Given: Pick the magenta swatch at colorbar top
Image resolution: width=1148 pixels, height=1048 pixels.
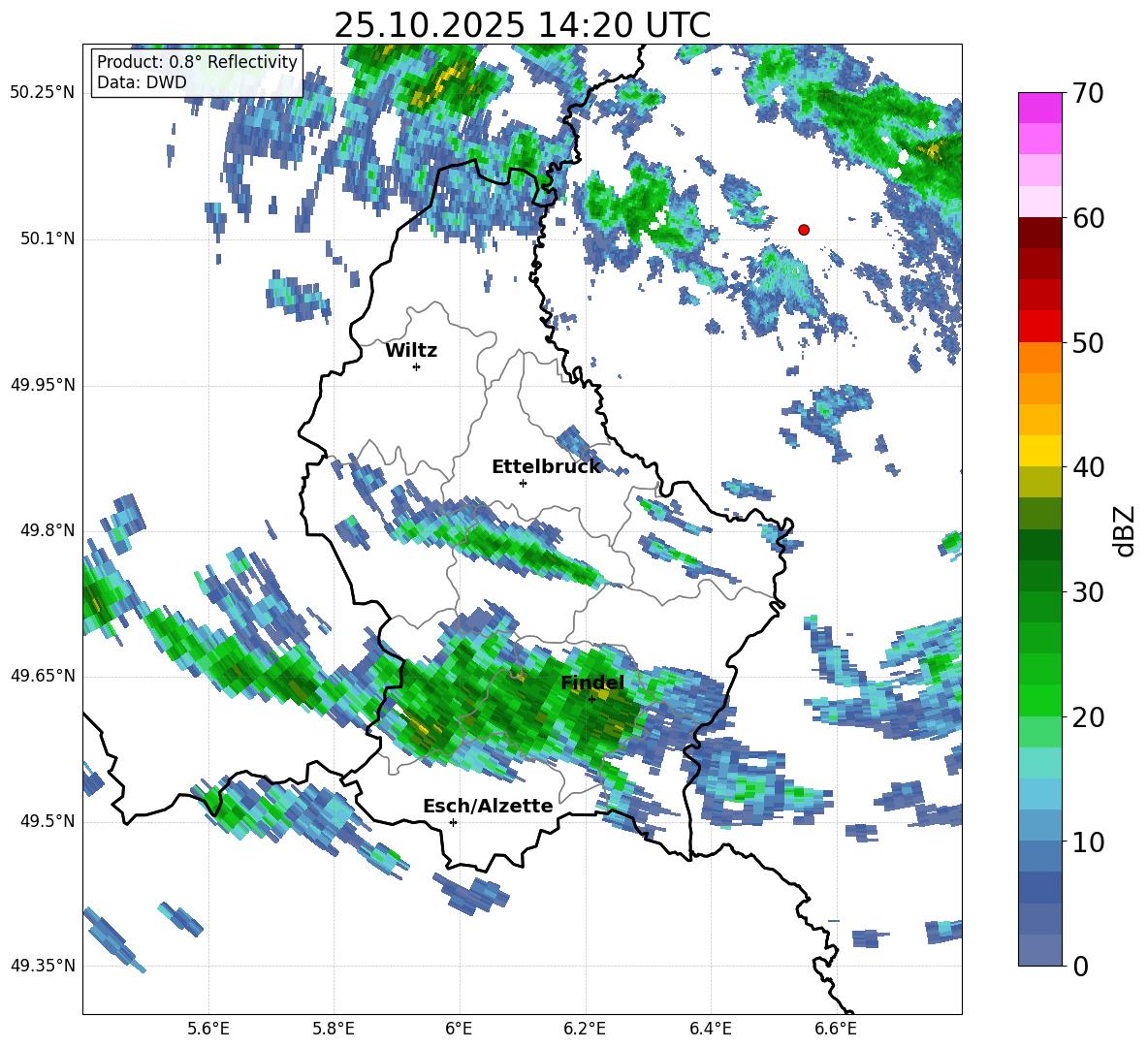Looking at the screenshot, I should point(1039,108).
